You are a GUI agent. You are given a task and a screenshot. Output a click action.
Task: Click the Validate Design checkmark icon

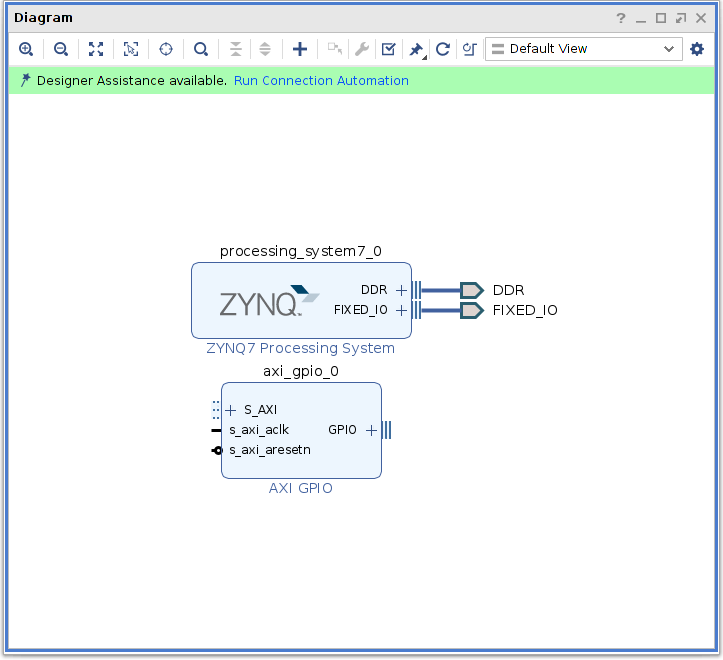tap(389, 49)
